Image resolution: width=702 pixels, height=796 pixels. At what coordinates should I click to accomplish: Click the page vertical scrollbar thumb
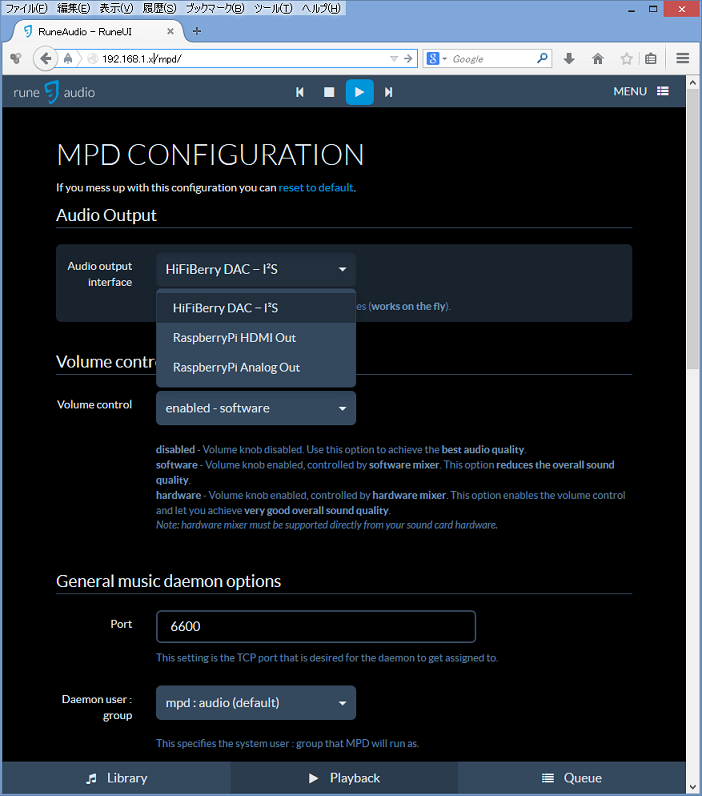(693, 229)
